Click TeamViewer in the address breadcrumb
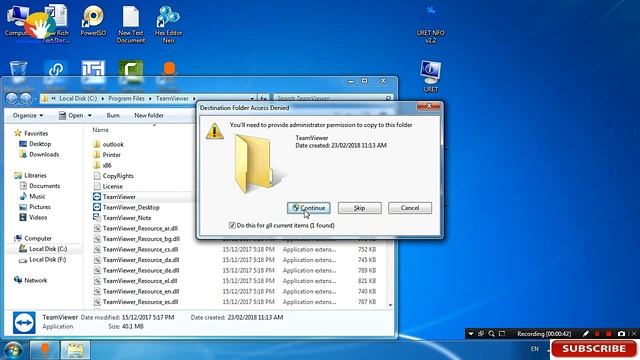Viewport: 640px width, 360px height. [172, 98]
